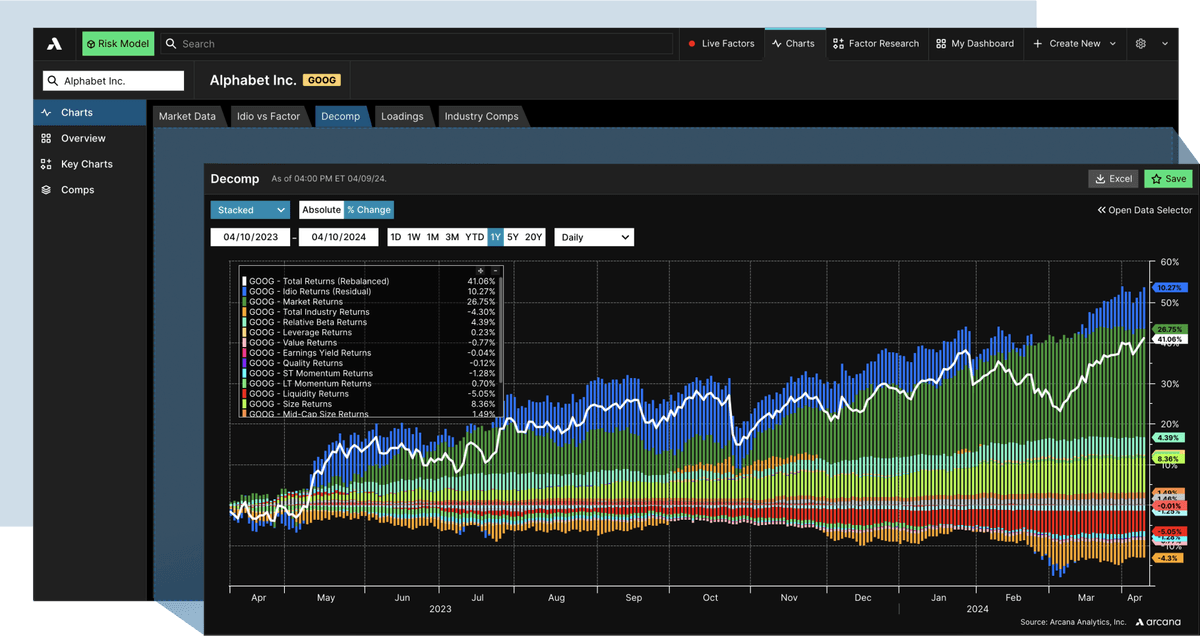Click the green Market Returns legend swatch
Viewport: 1200px width, 636px height.
[x=244, y=301]
